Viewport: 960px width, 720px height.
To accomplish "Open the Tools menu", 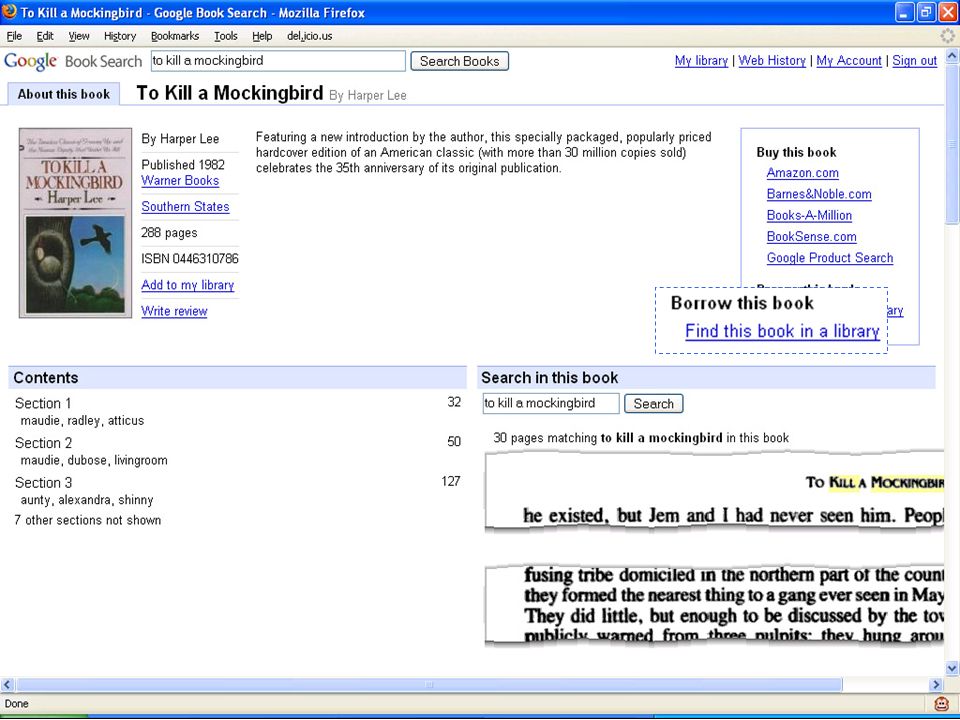I will click(x=225, y=36).
